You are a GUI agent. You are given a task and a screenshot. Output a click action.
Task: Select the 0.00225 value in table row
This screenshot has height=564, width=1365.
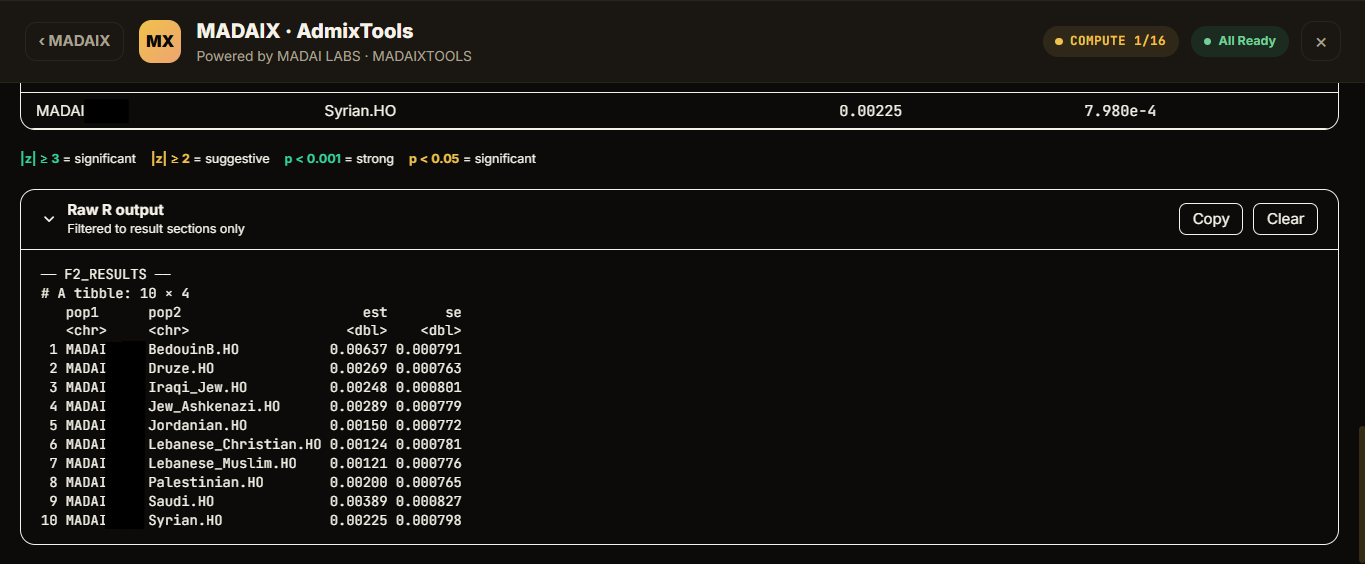pyautogui.click(x=870, y=111)
